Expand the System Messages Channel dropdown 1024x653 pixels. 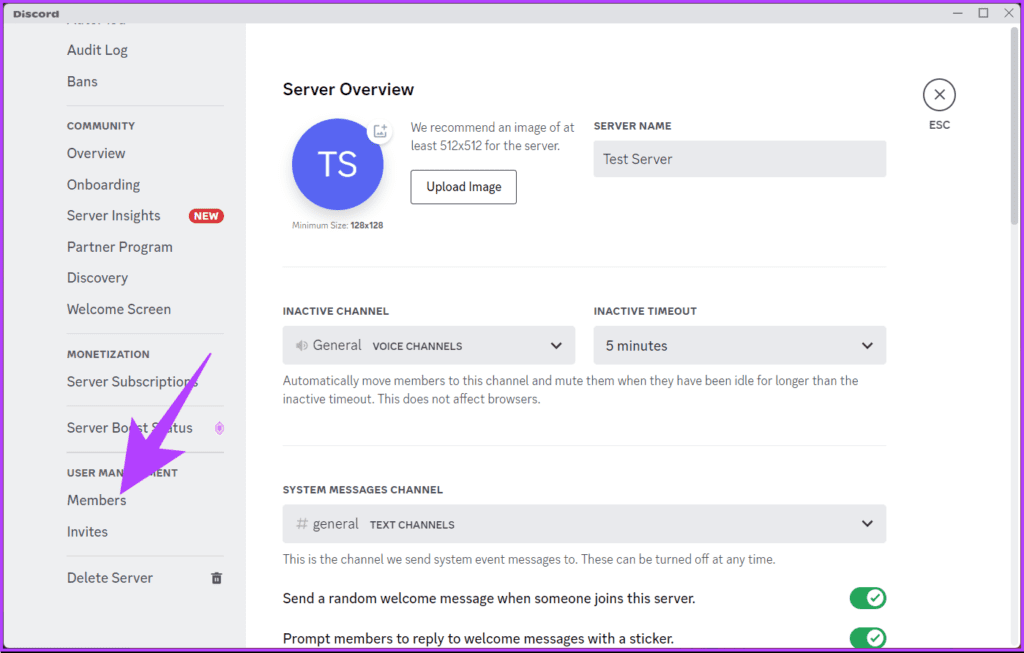(x=584, y=524)
